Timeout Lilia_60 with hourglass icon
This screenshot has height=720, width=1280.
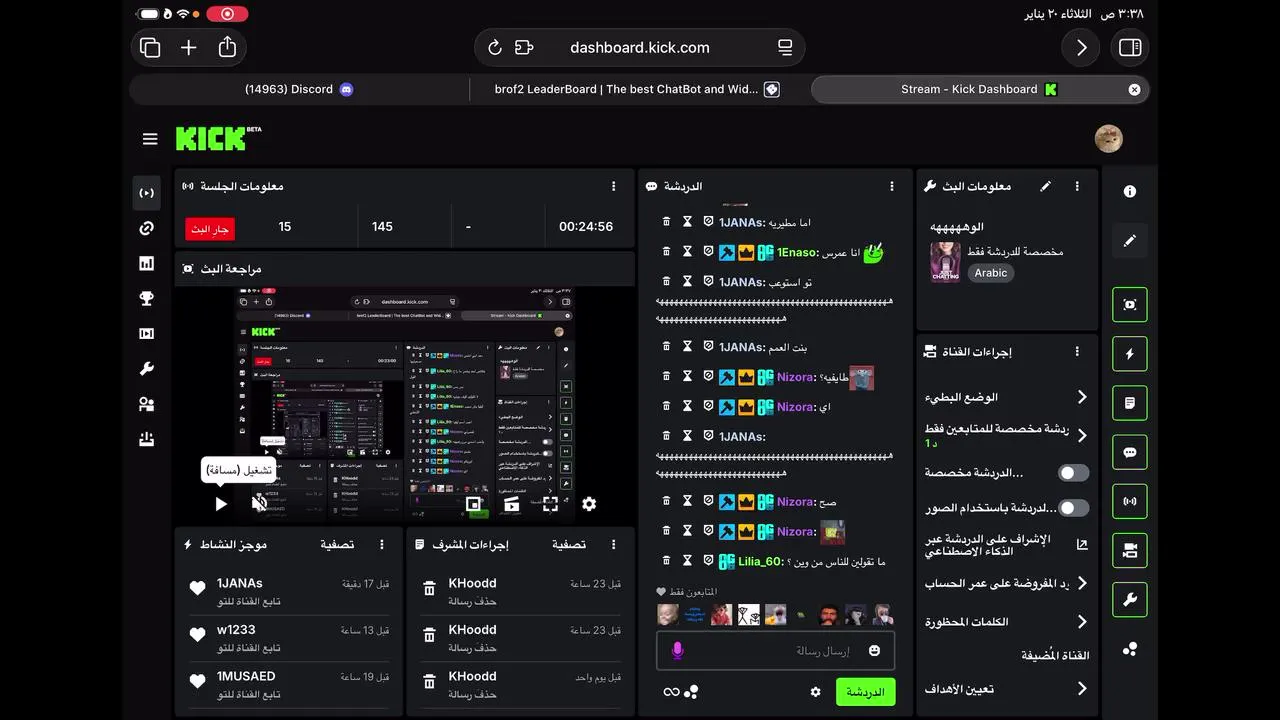click(687, 562)
